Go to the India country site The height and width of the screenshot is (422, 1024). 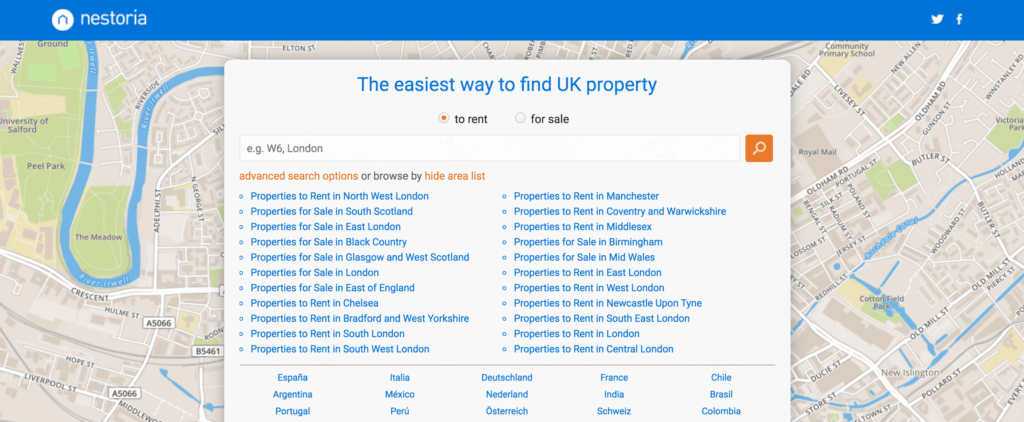614,395
